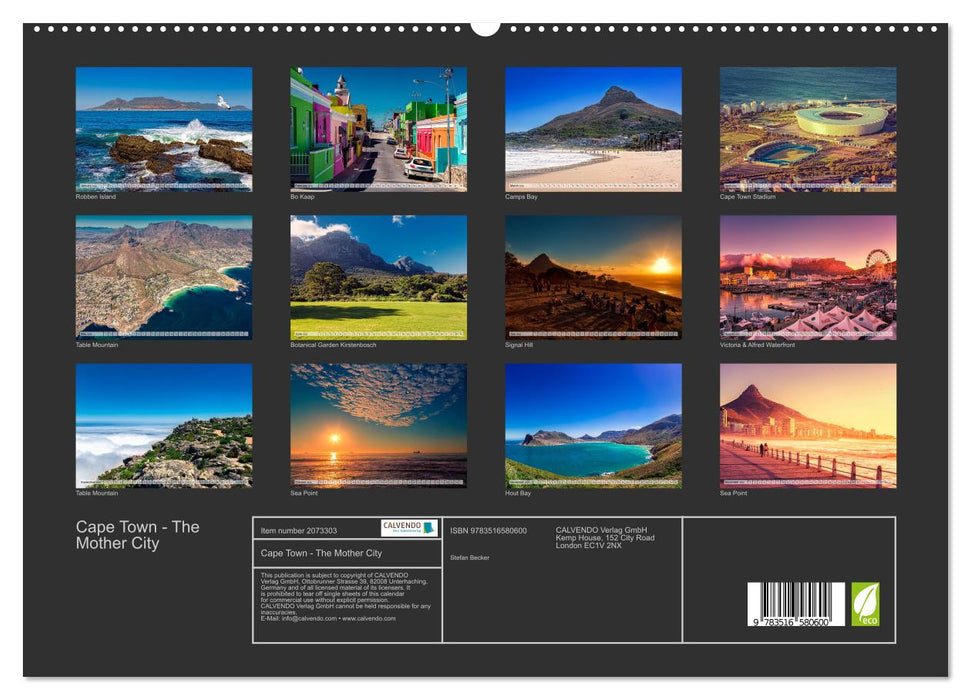Click the sun in the Signal Hill photo
971x700 pixels.
[663, 263]
